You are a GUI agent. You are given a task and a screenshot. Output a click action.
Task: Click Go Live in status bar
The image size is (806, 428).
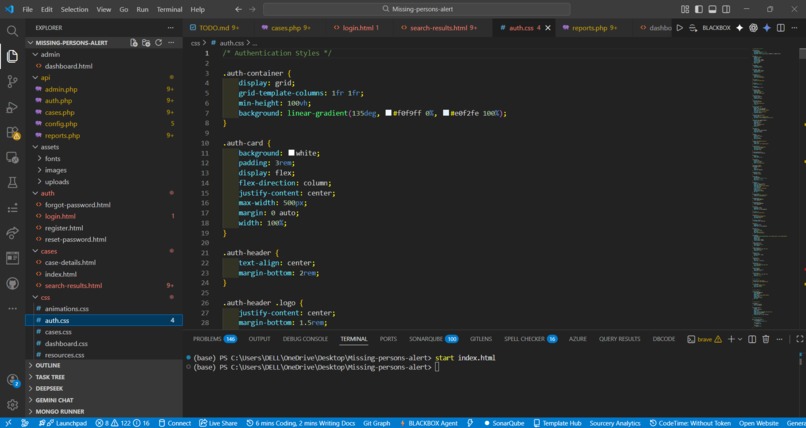[x=217, y=423]
